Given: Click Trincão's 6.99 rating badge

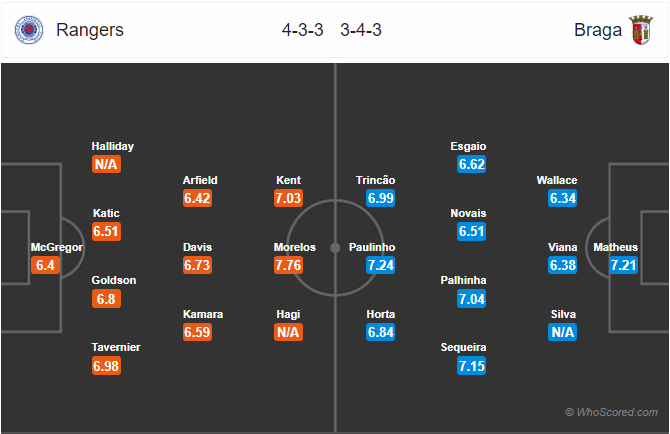Looking at the screenshot, I should click(x=380, y=198).
